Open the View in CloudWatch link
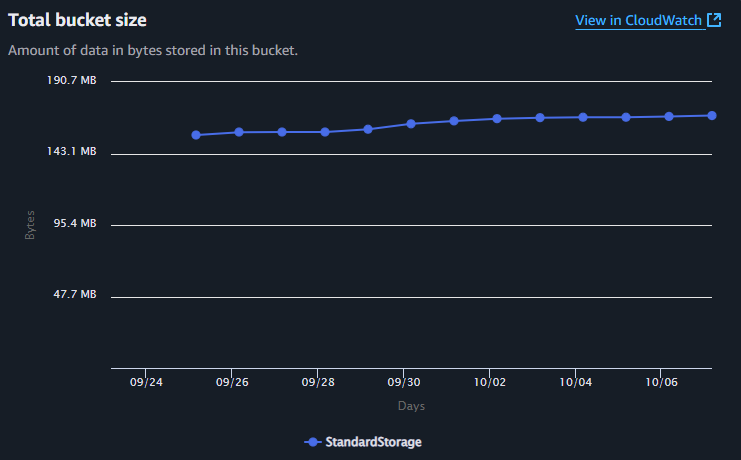 (x=639, y=20)
